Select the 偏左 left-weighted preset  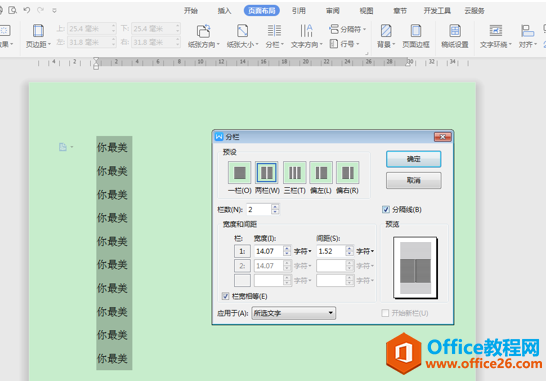[321, 172]
